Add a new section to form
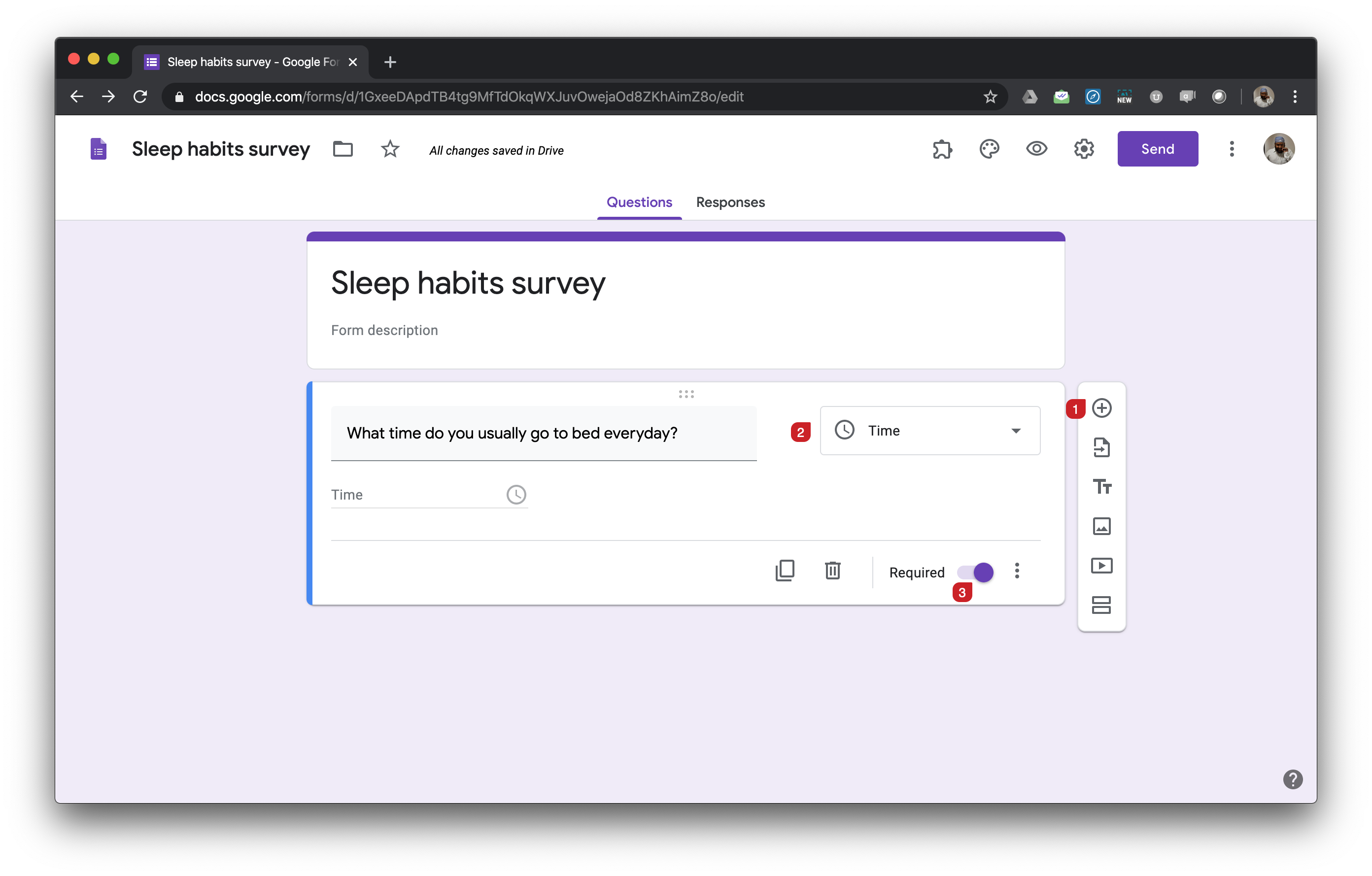 coord(1101,605)
